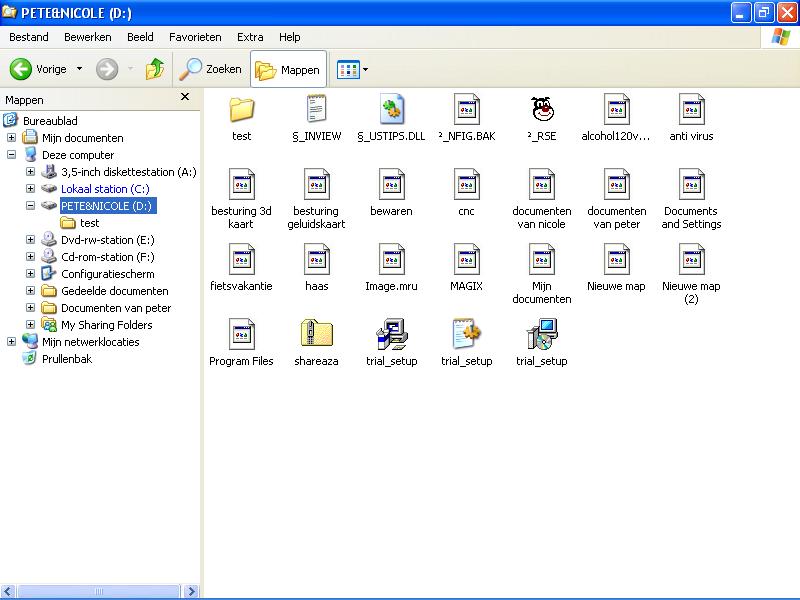
Task: Open the Bestand menu
Action: tap(29, 37)
